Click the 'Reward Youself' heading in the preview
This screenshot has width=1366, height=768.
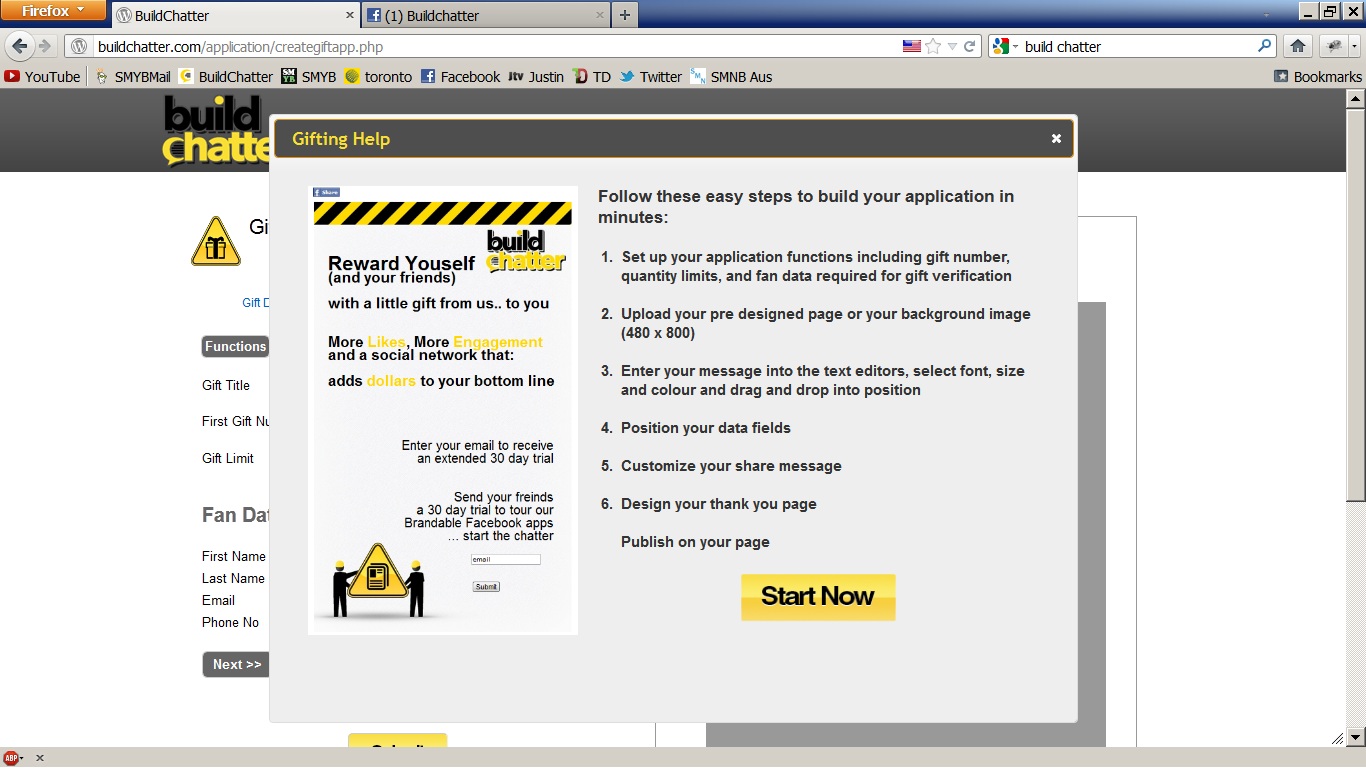tap(402, 264)
